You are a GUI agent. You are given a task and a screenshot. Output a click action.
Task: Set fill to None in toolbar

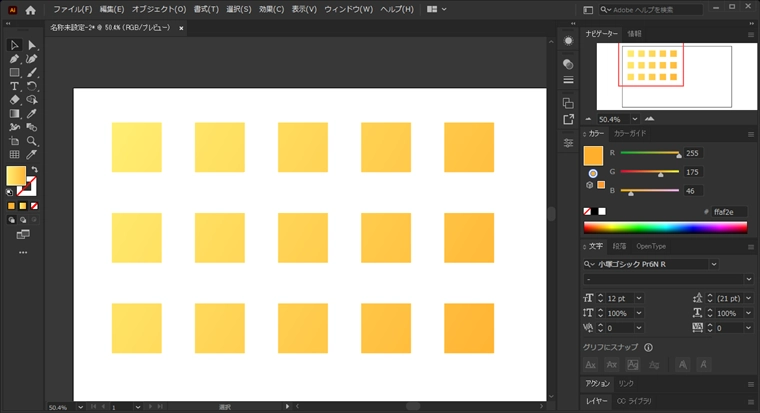(x=34, y=205)
